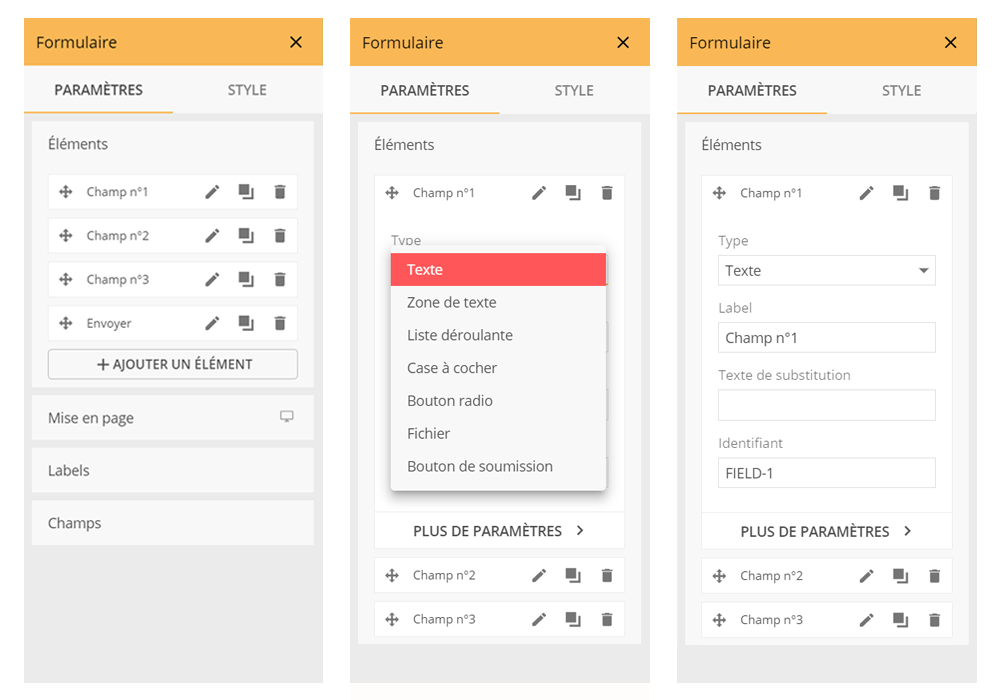Open the Type dropdown showing Texte
Screen dimensions: 1000x700
pyautogui.click(x=826, y=271)
